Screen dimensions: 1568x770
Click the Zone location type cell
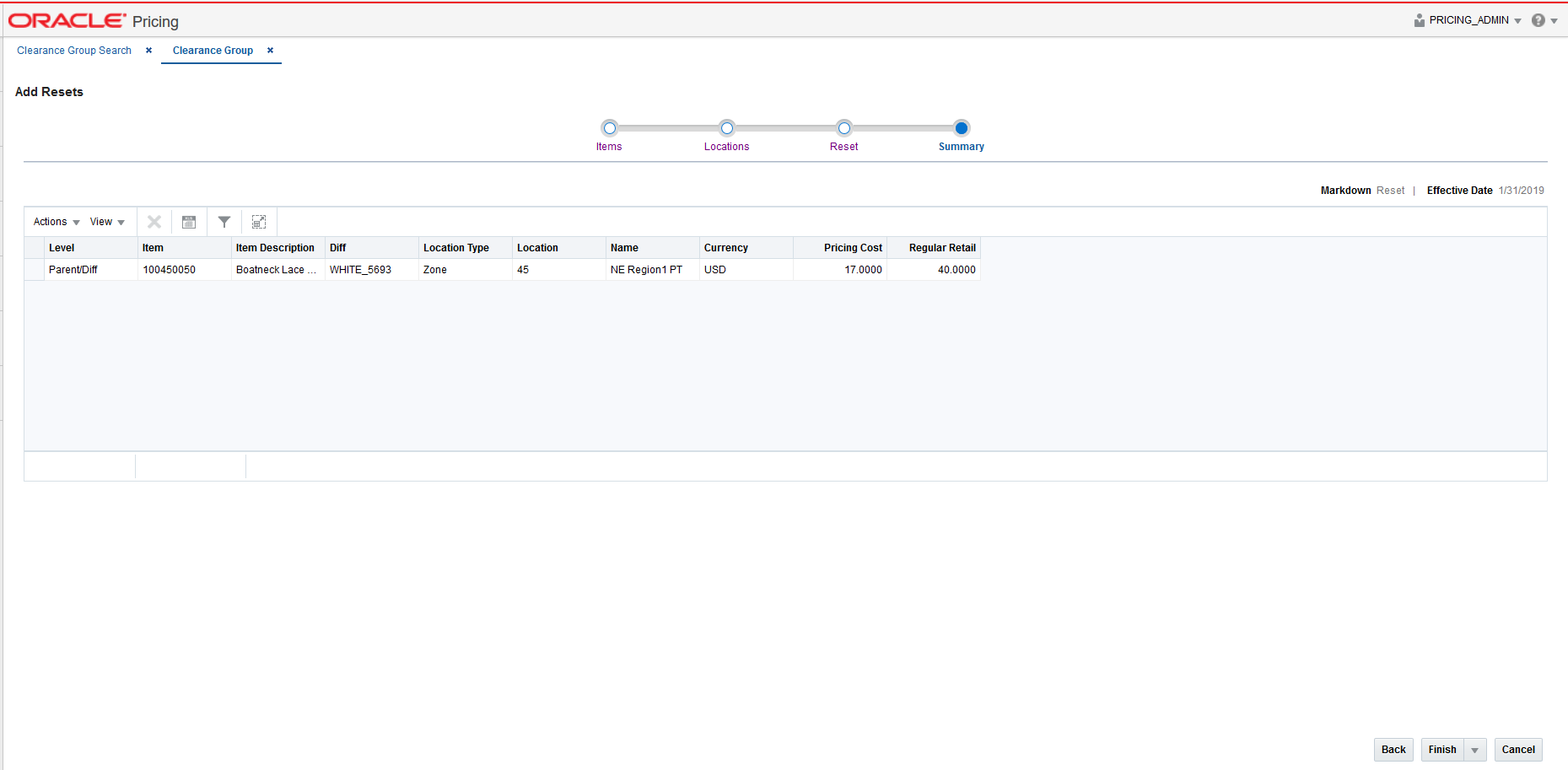[x=466, y=270]
